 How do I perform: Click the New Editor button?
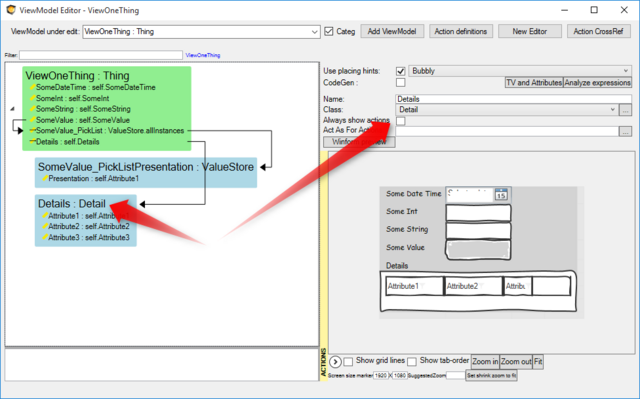click(529, 31)
